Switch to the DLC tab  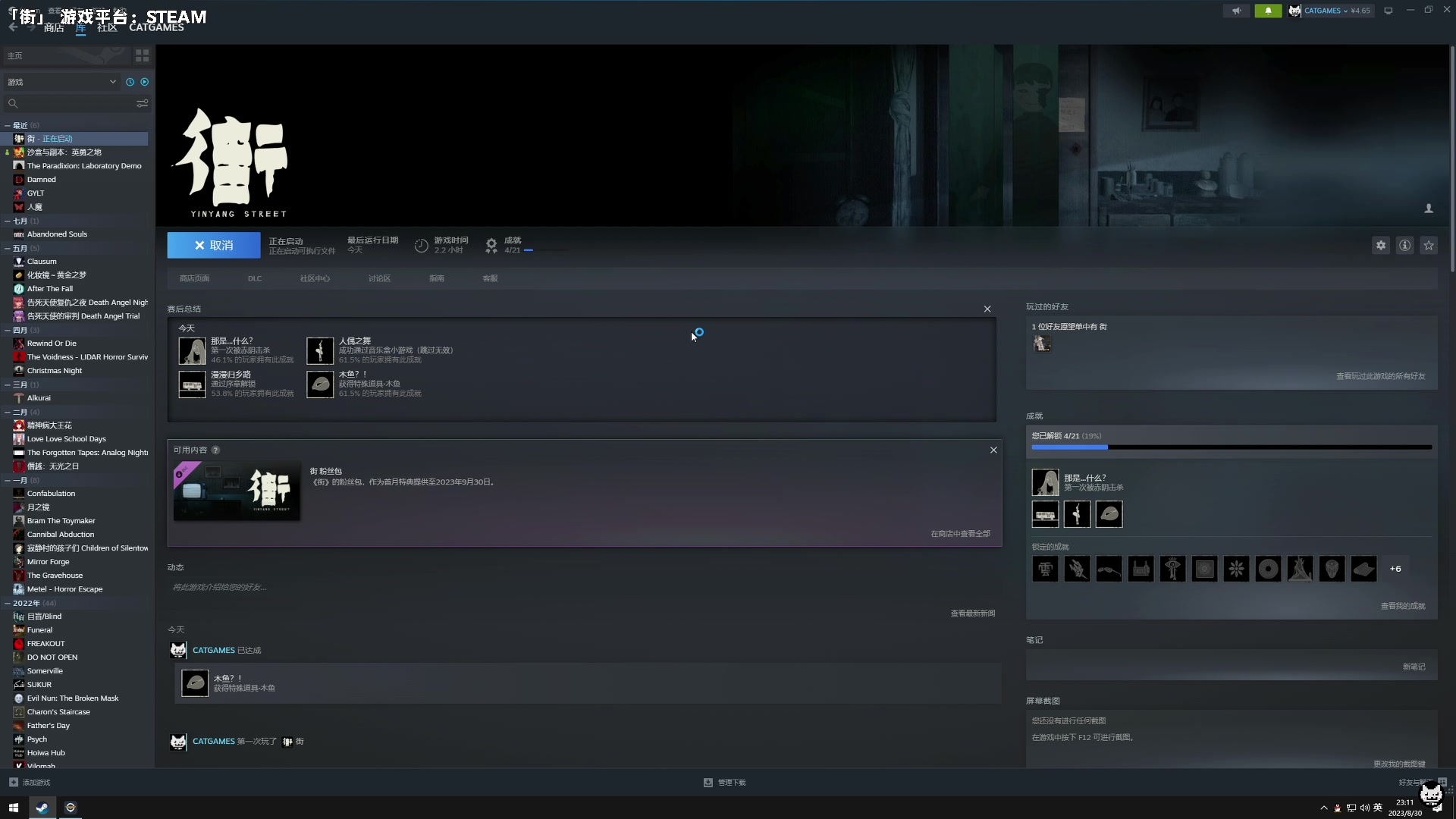pyautogui.click(x=255, y=278)
